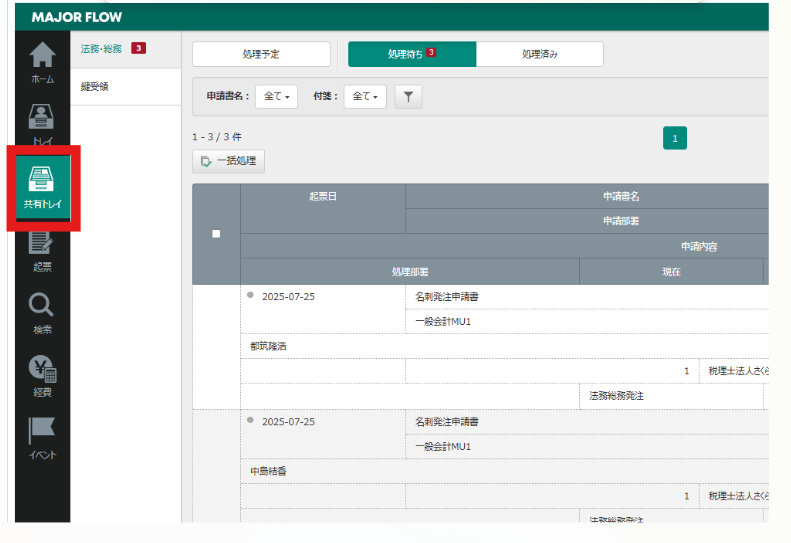Viewport: 791px width, 543px height.
Task: Click the funnel filter icon button
Action: click(x=408, y=96)
